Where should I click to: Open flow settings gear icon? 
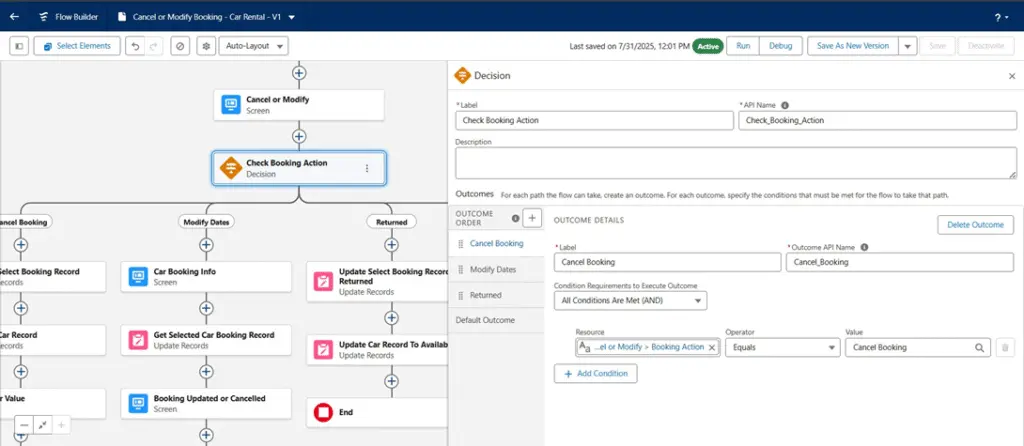click(207, 46)
